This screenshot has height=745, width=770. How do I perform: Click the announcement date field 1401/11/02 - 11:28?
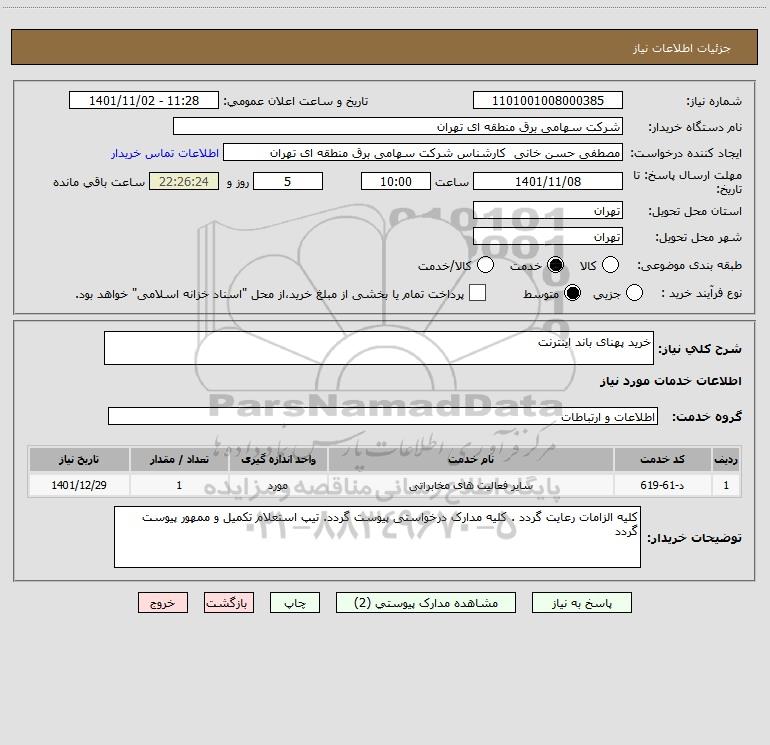(x=144, y=101)
